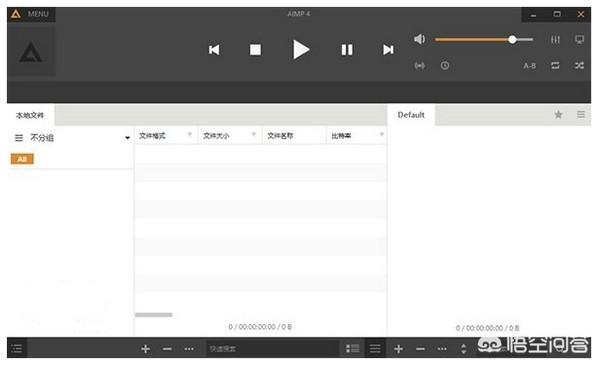Open the playlist tabs menu icon

point(581,114)
